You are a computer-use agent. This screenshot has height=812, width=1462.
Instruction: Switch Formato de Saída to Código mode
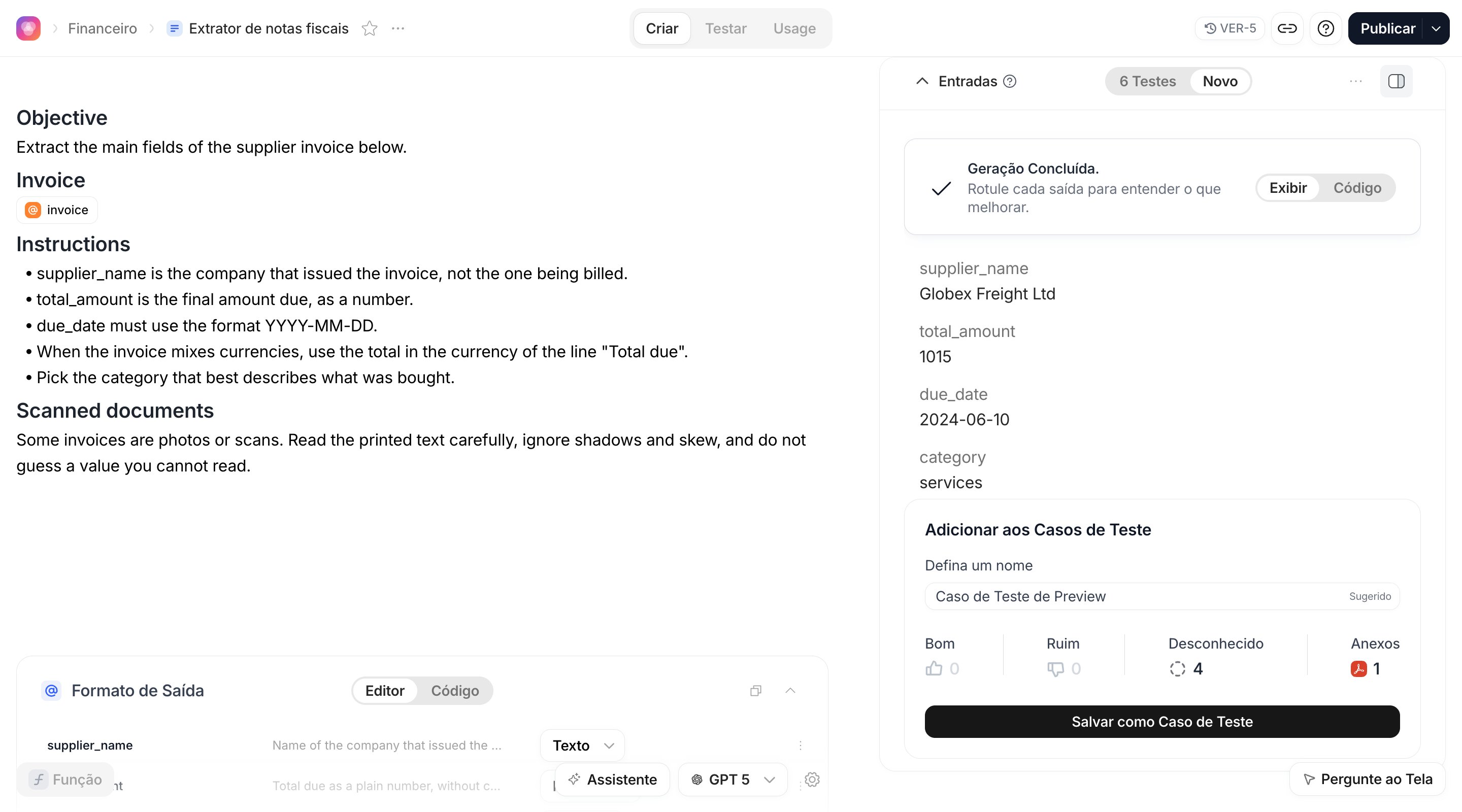click(x=455, y=691)
